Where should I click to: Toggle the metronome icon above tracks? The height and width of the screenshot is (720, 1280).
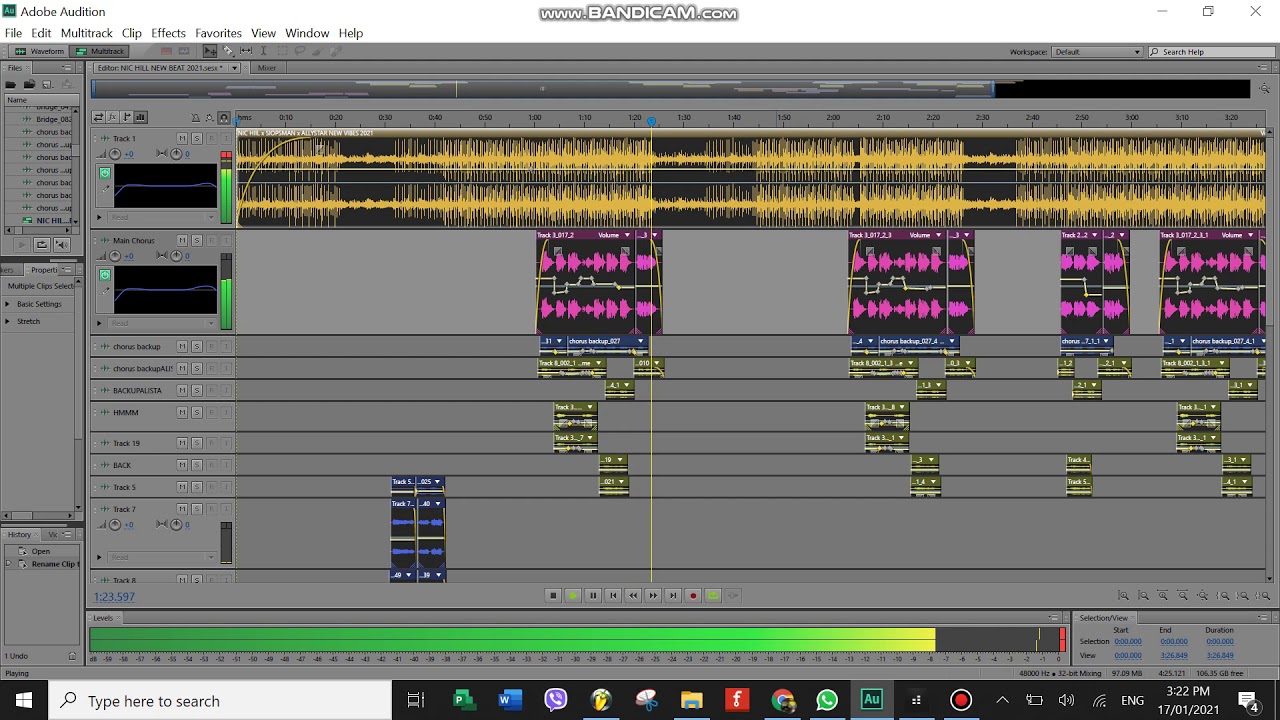click(x=196, y=117)
